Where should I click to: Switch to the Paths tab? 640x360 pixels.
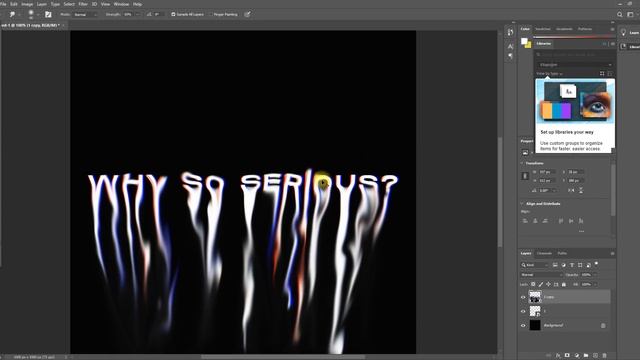[x=562, y=253]
